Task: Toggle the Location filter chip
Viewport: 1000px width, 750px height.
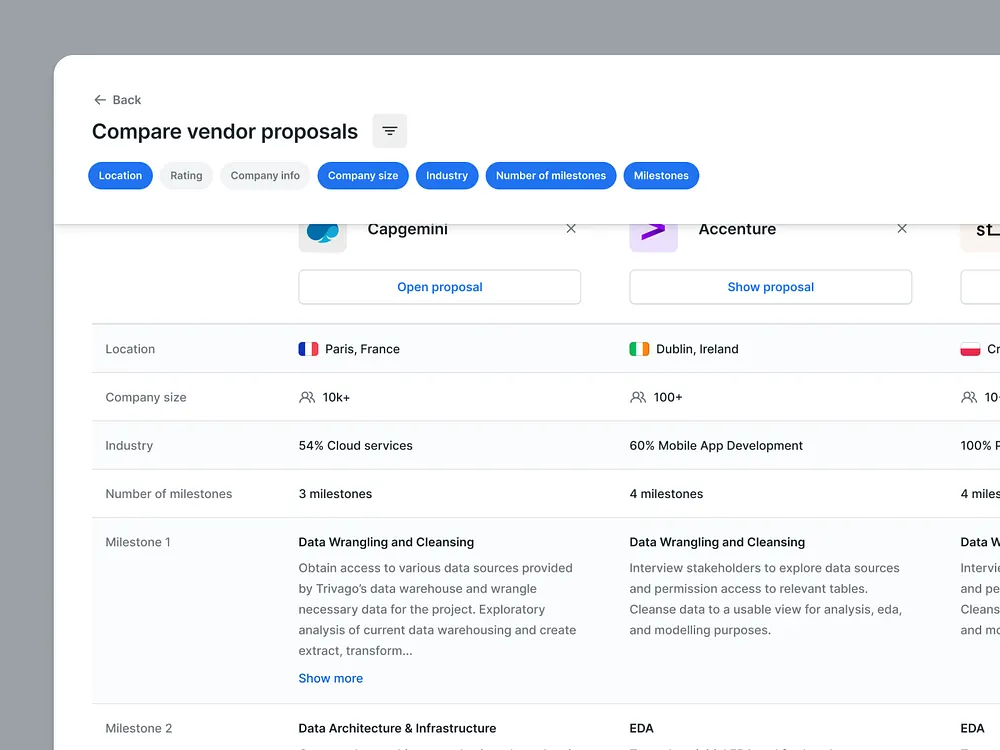Action: coord(120,175)
